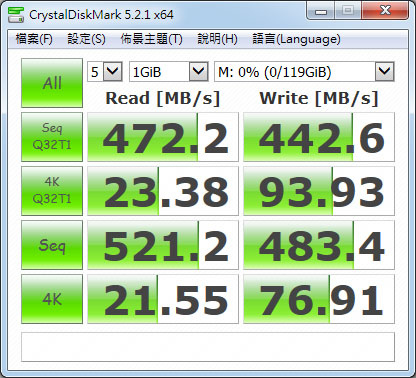Open the 設定(S) settings menu

(x=86, y=39)
